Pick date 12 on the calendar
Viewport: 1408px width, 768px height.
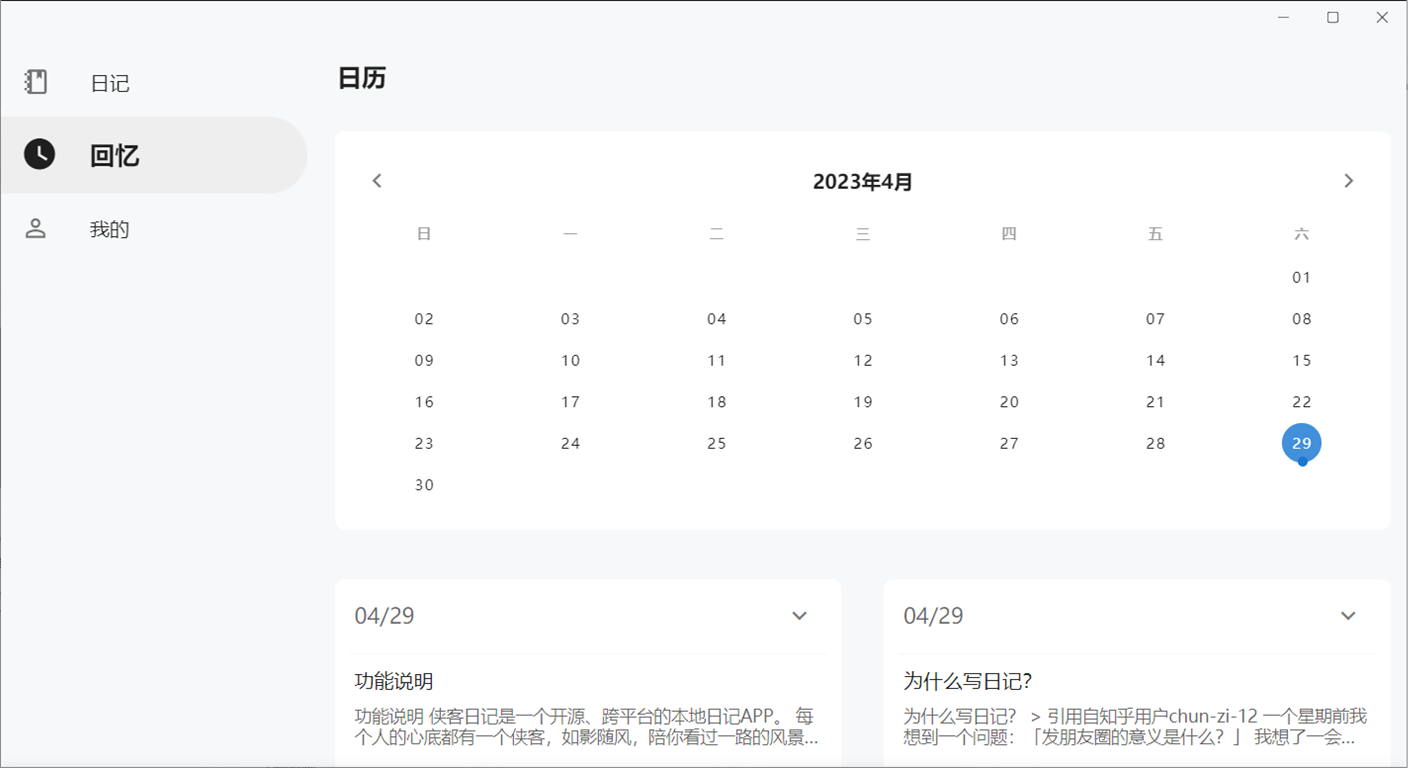coord(863,360)
